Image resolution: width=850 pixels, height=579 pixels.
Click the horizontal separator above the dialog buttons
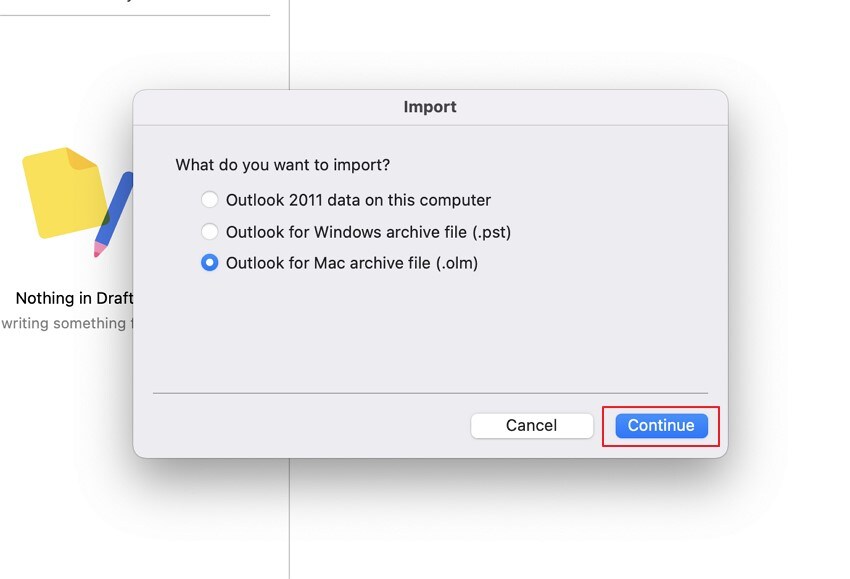click(x=430, y=391)
